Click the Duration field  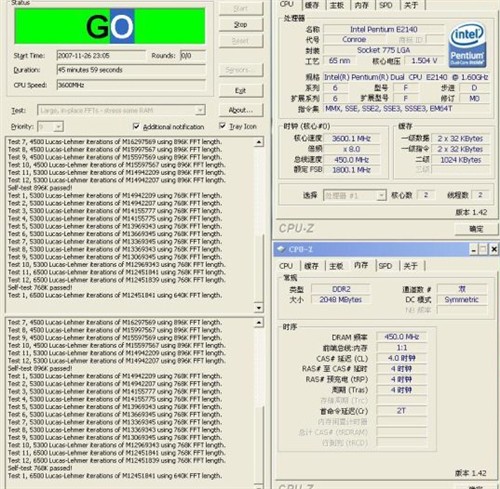pyautogui.click(x=131, y=70)
